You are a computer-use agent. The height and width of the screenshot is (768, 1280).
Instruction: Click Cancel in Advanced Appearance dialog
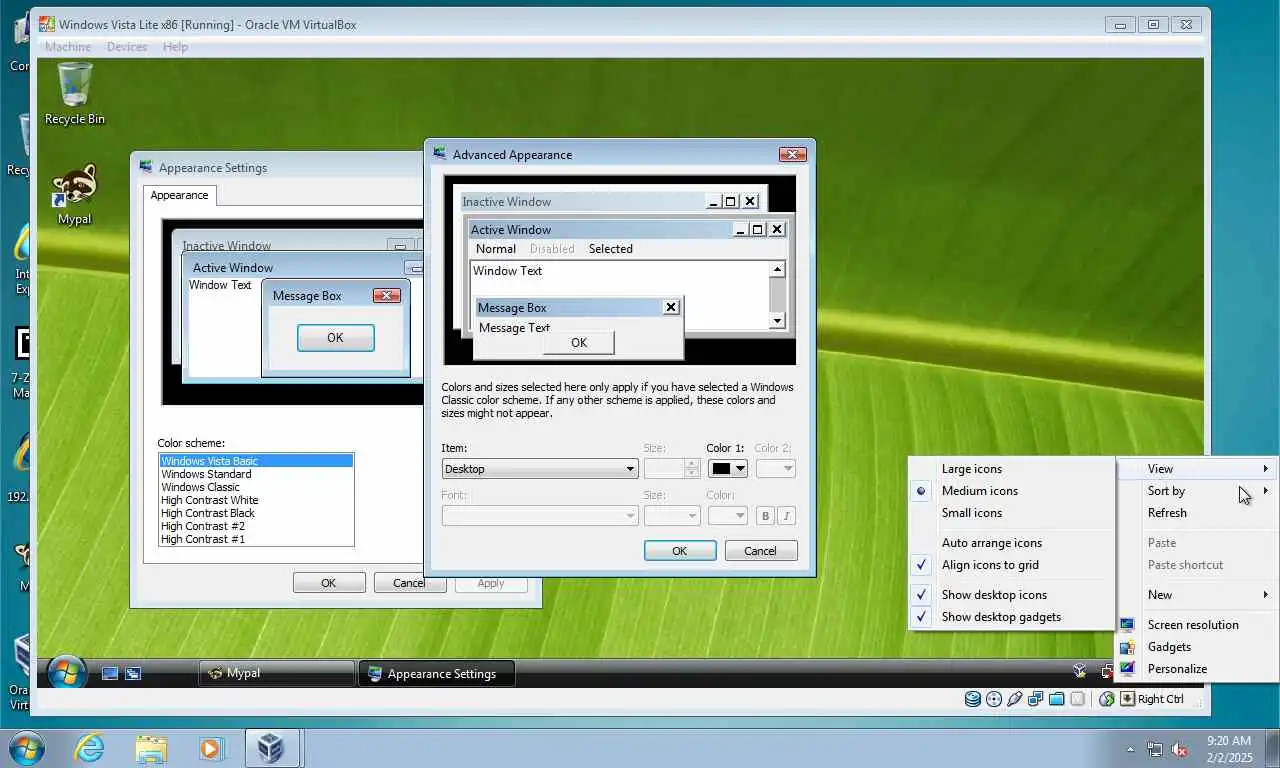coord(760,551)
